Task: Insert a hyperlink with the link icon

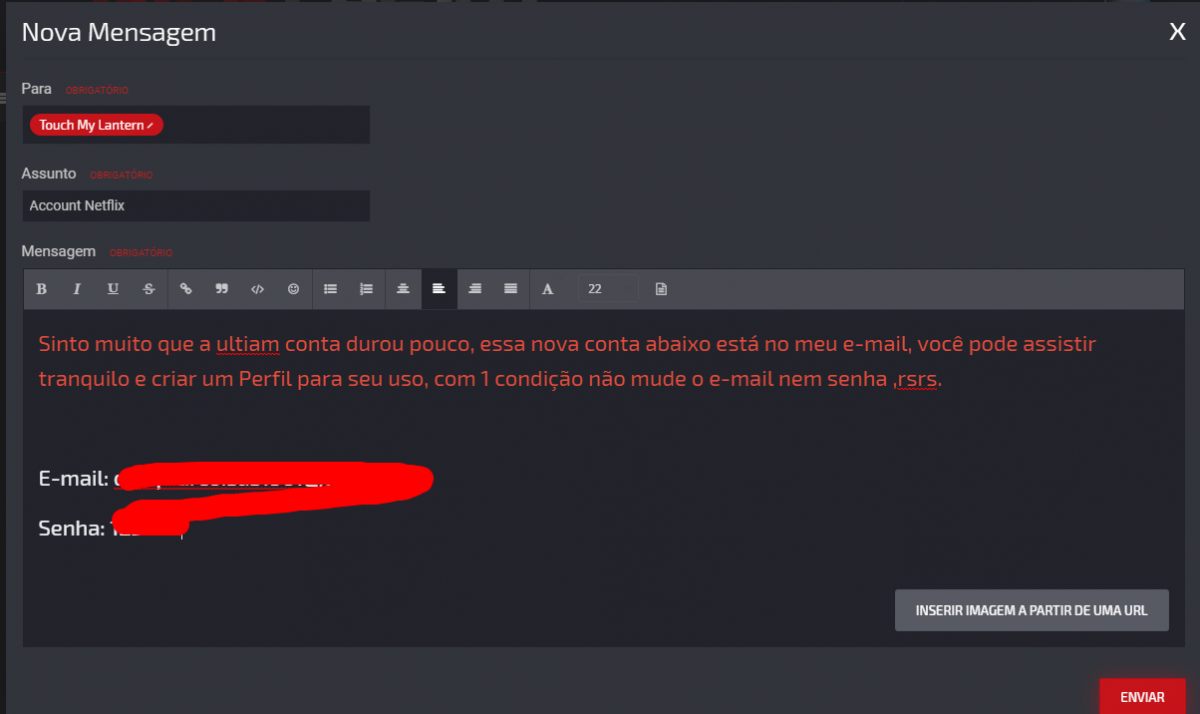Action: pyautogui.click(x=186, y=289)
